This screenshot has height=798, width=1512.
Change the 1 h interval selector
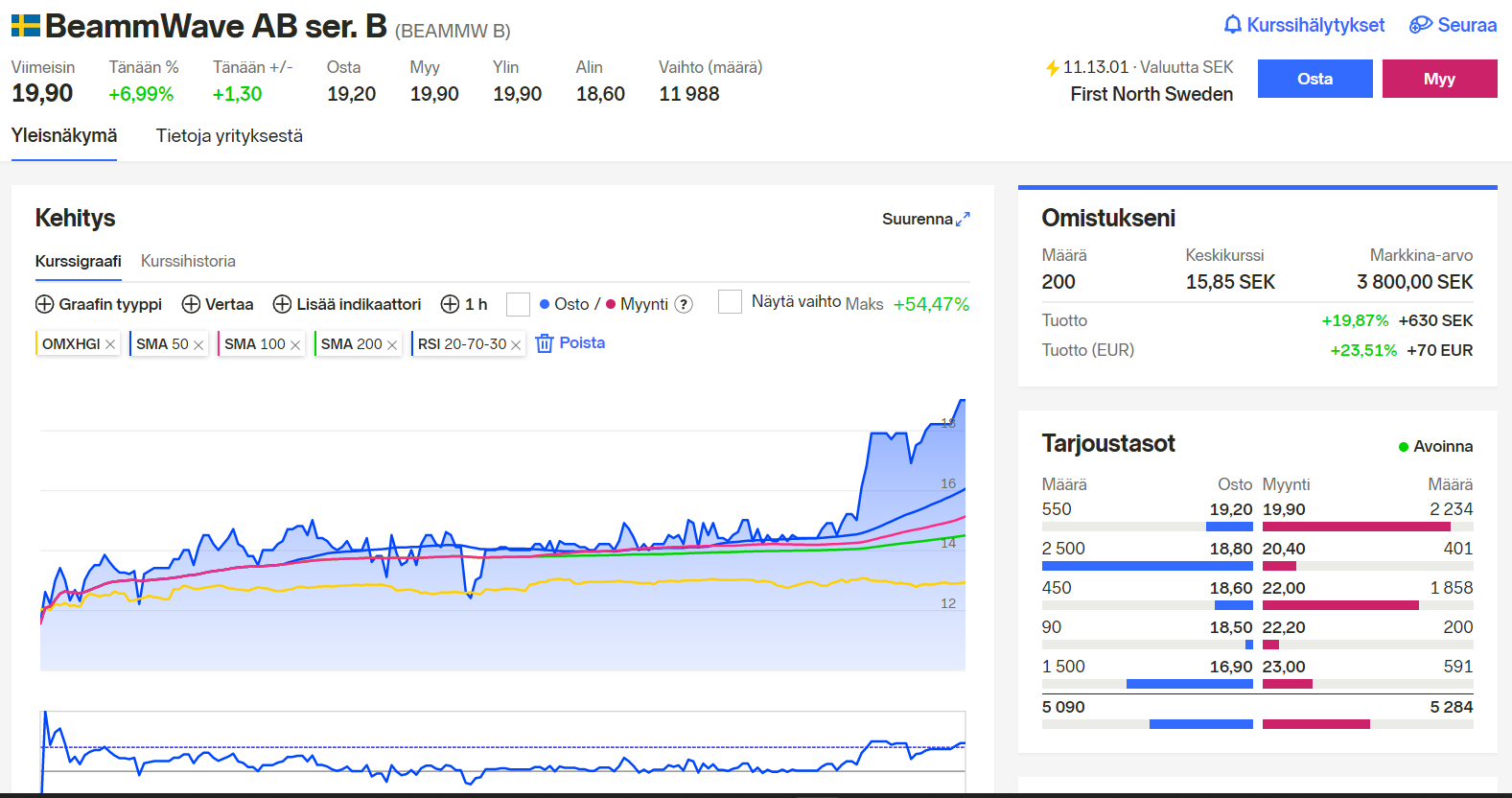click(x=464, y=304)
